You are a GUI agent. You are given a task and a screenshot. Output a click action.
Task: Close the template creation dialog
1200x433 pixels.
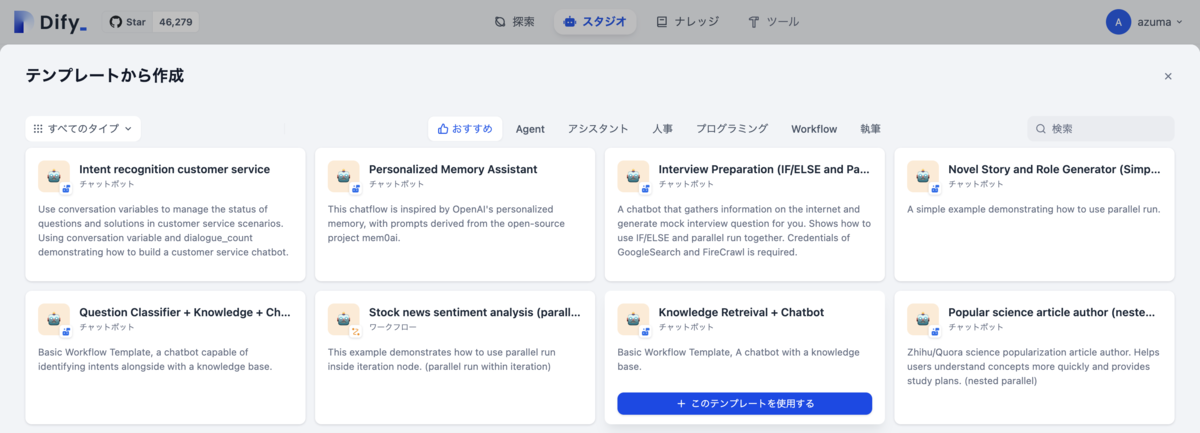coord(1168,76)
